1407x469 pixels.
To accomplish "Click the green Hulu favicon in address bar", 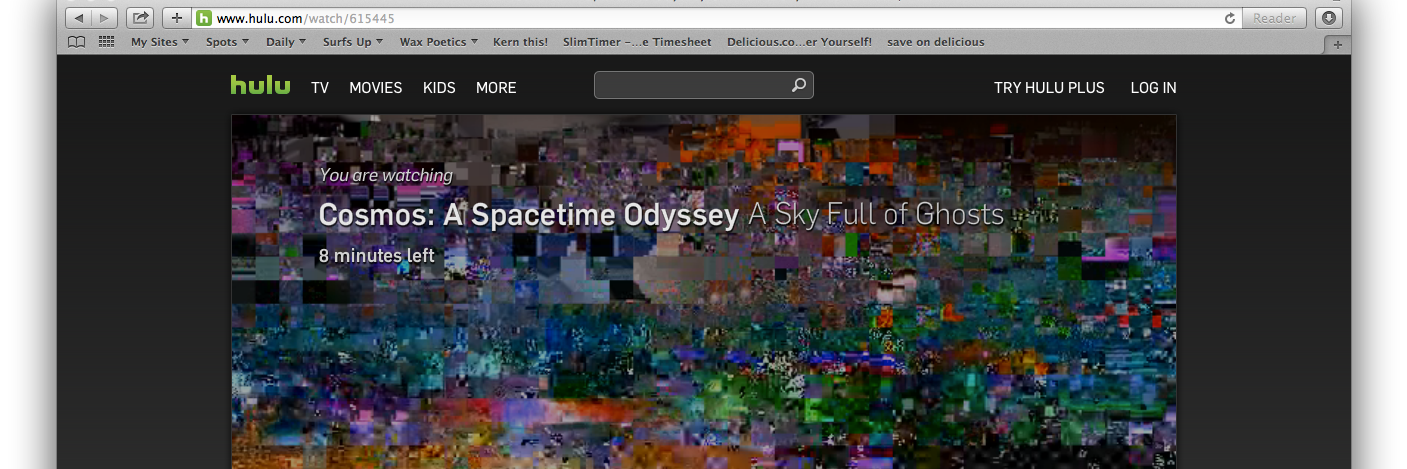I will [x=204, y=18].
